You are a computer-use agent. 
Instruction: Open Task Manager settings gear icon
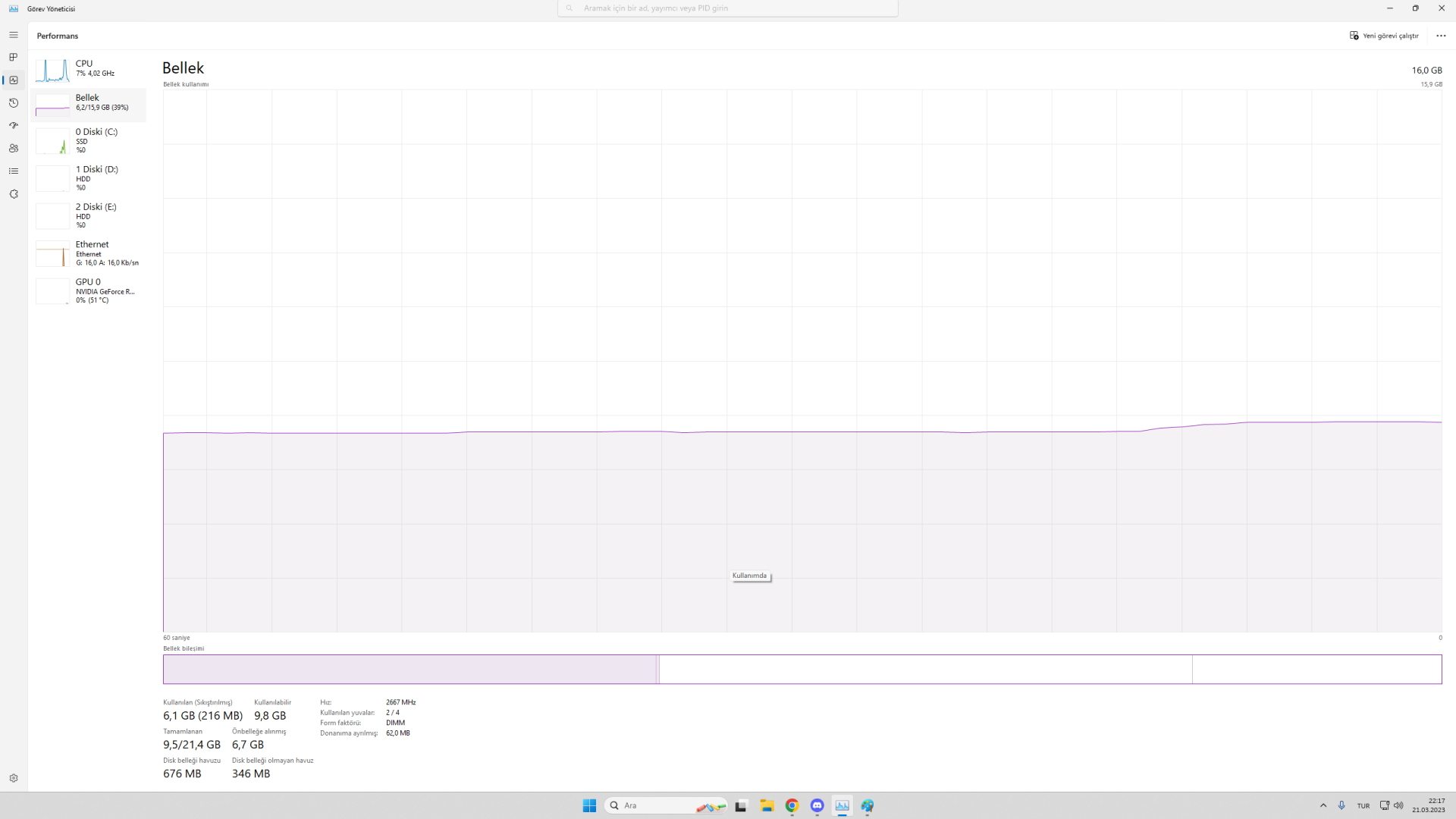click(14, 778)
